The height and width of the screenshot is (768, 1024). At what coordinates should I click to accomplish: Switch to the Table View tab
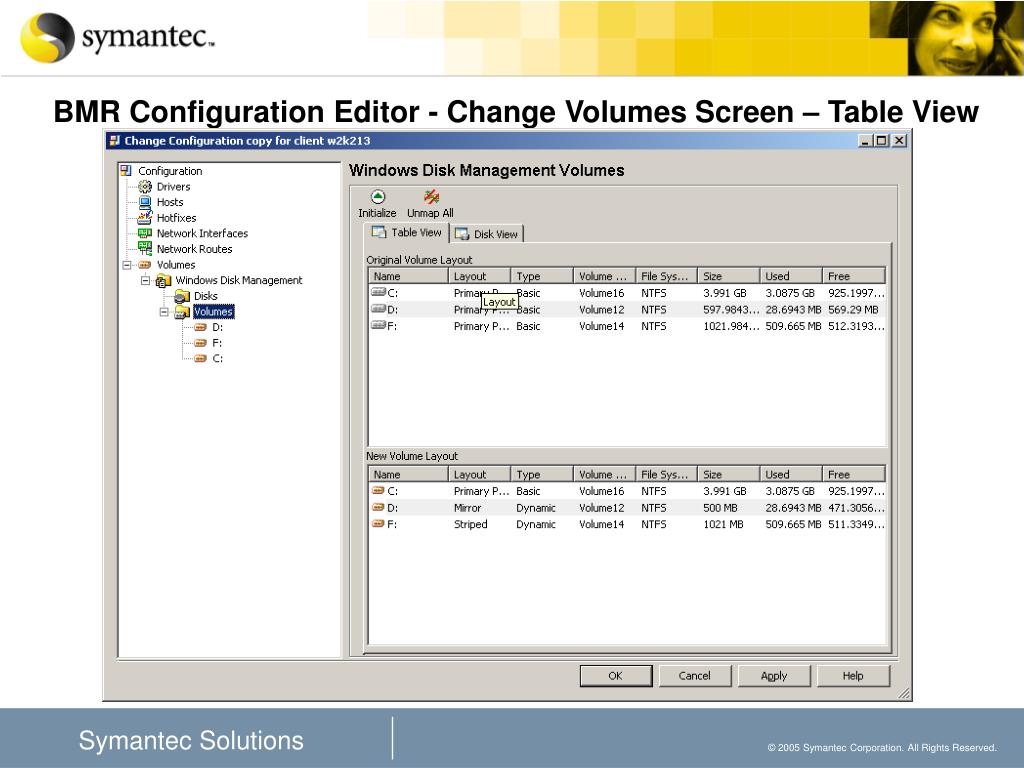(407, 232)
